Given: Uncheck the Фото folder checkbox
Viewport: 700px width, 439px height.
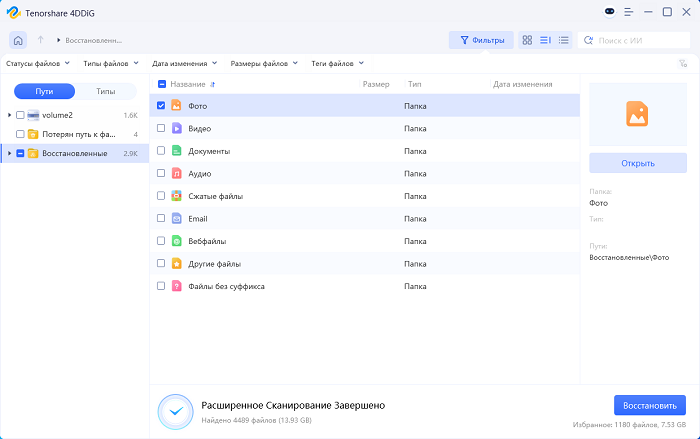Looking at the screenshot, I should click(x=162, y=105).
